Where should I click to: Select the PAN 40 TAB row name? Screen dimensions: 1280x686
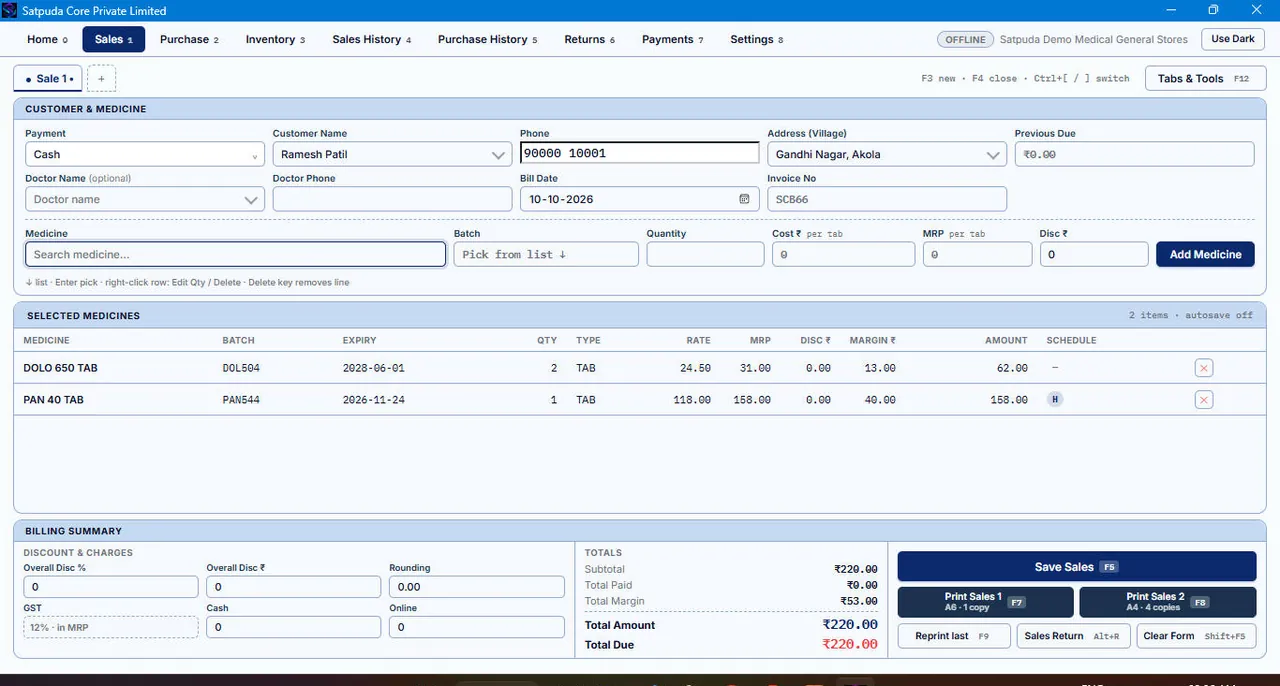[x=53, y=400]
